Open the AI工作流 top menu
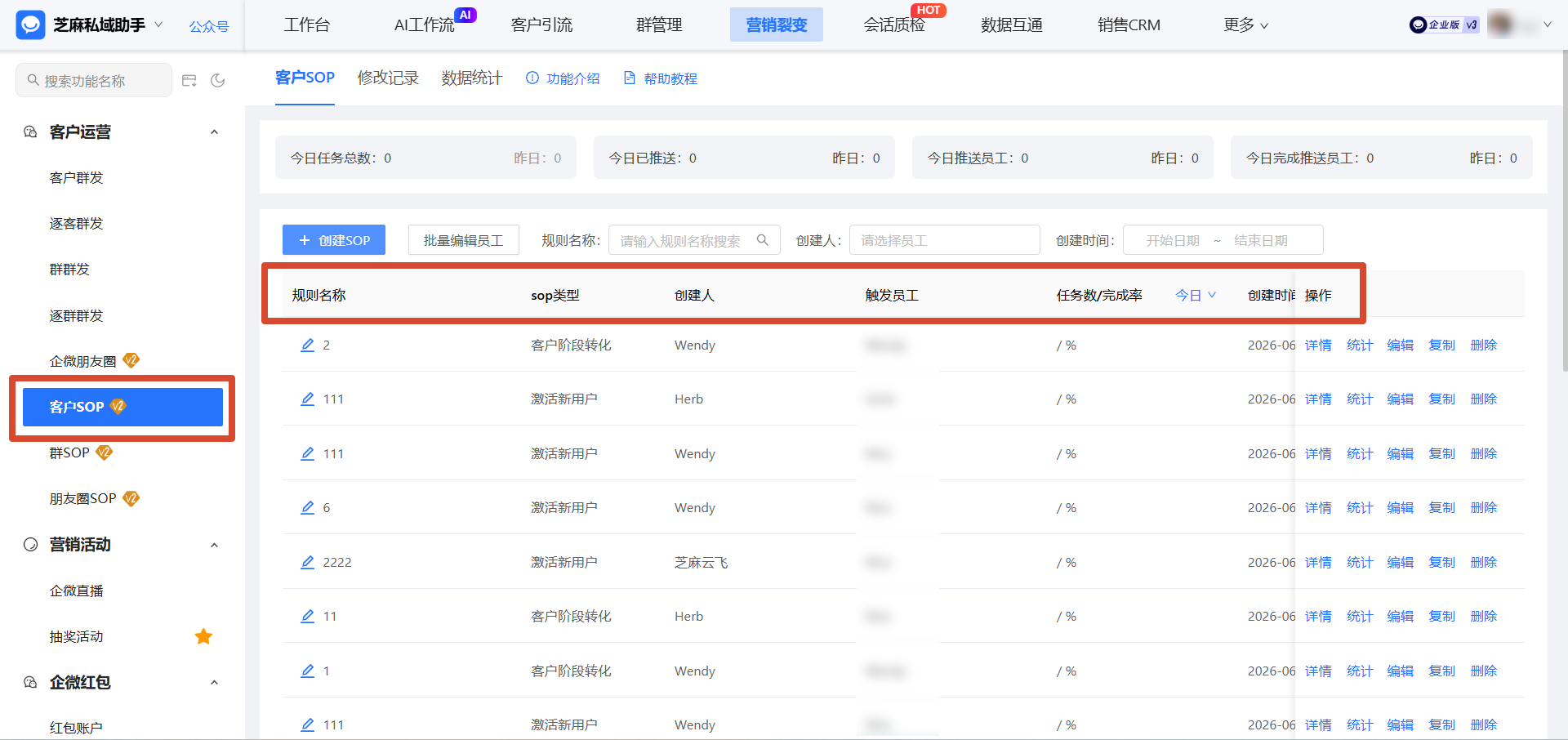This screenshot has height=740, width=1568. click(x=424, y=25)
